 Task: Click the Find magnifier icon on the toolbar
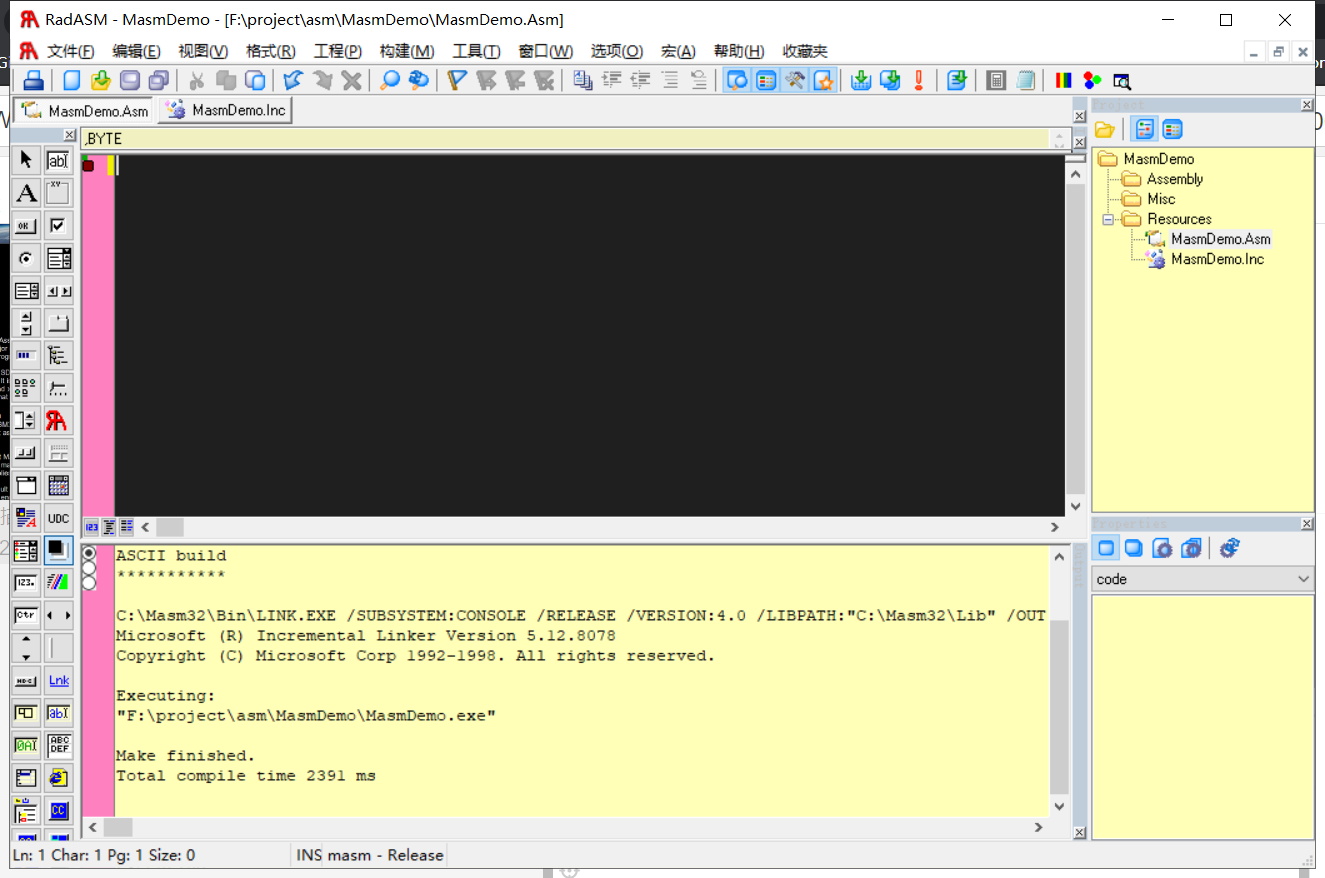(x=389, y=80)
